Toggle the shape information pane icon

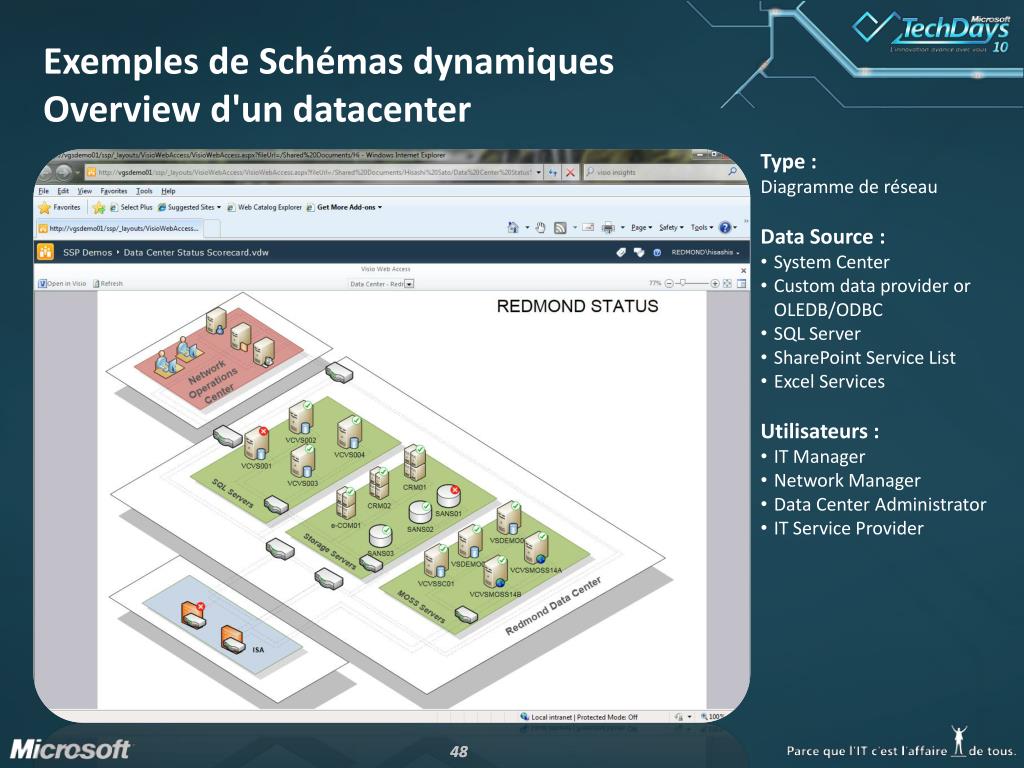741,283
